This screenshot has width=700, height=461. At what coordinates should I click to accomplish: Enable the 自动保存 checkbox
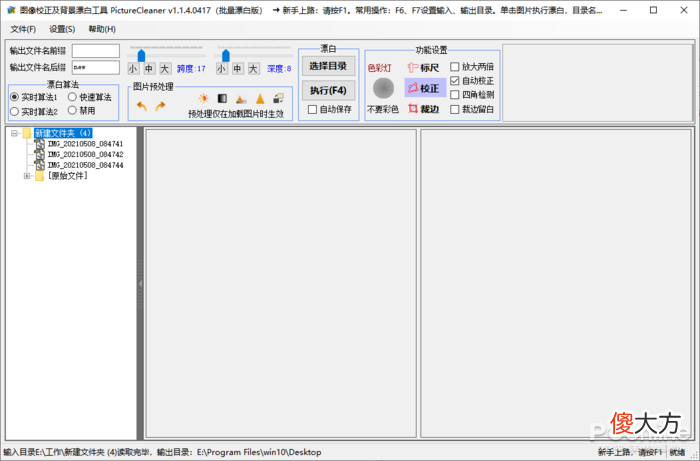[312, 109]
